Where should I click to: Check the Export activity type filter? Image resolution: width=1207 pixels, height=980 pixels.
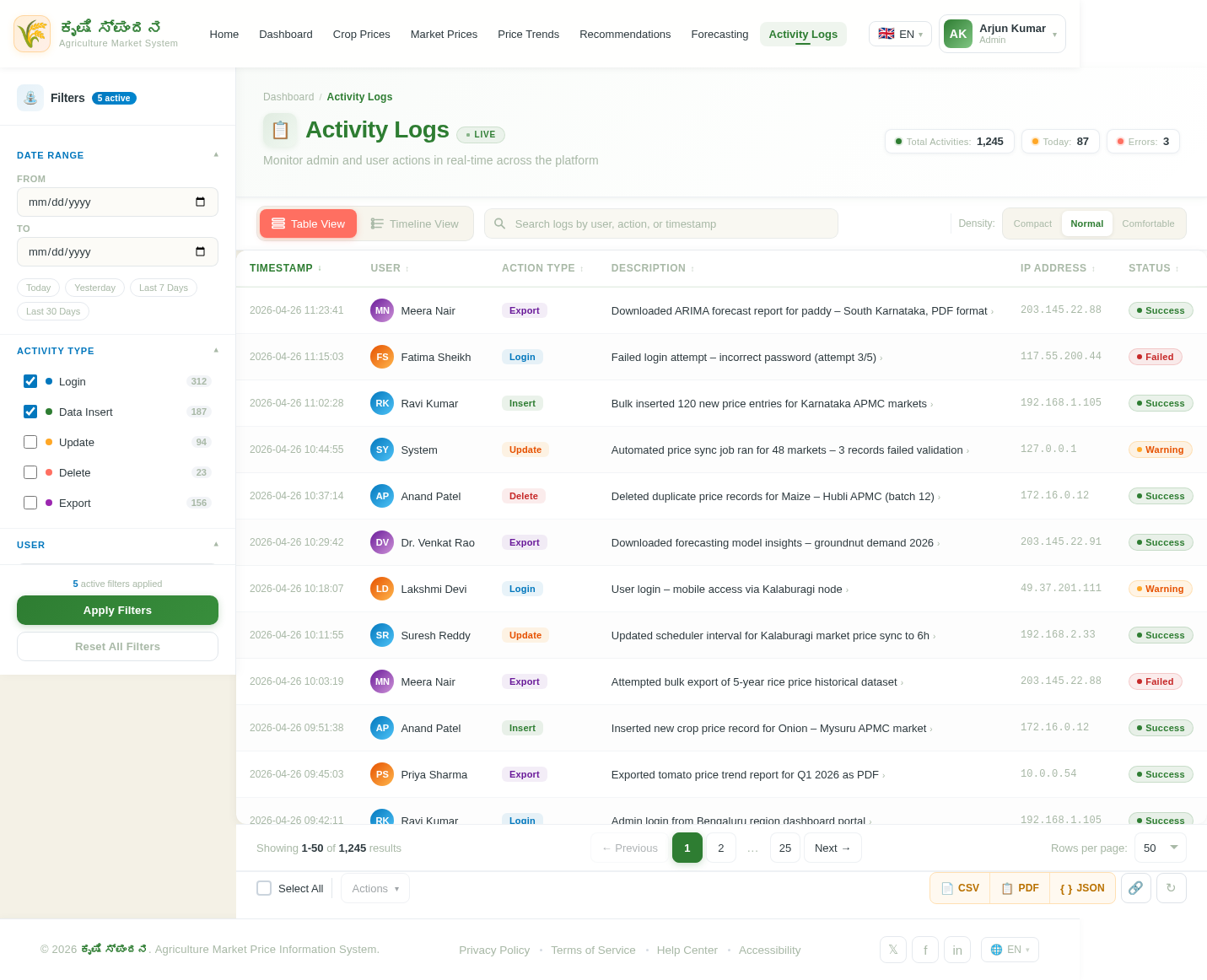click(x=30, y=503)
